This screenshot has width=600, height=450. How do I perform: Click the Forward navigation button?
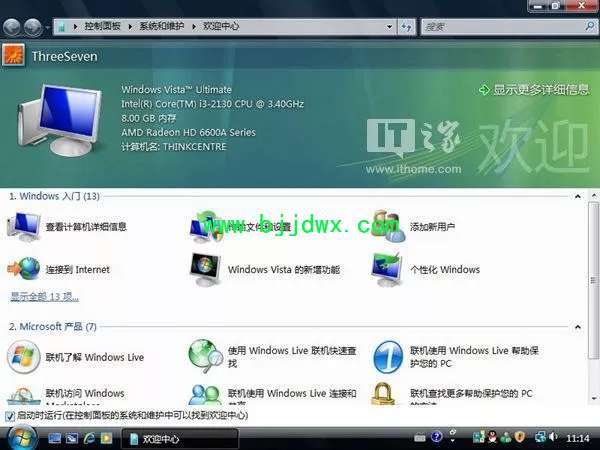(33, 27)
